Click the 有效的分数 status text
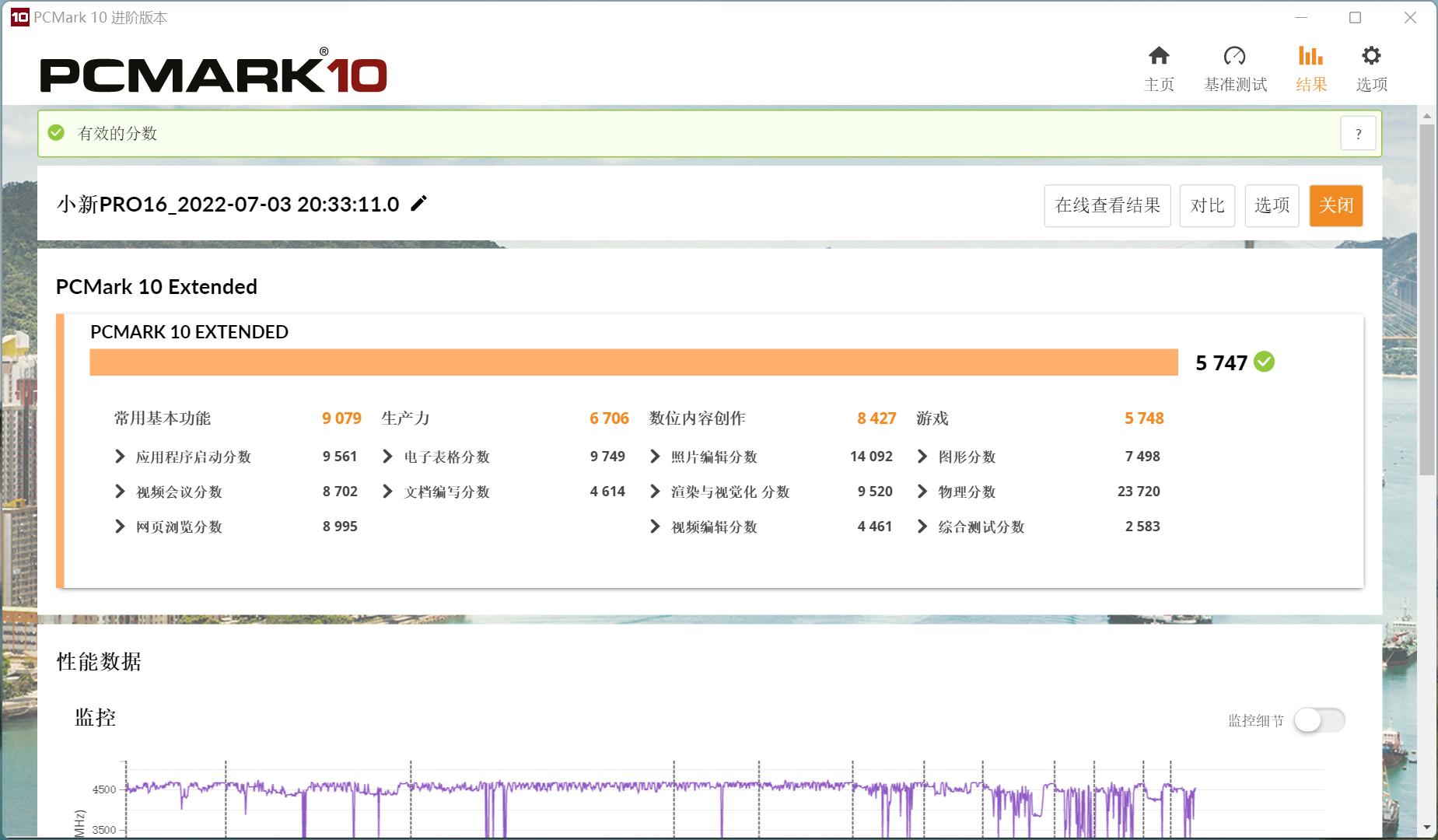The width and height of the screenshot is (1438, 840). [117, 134]
